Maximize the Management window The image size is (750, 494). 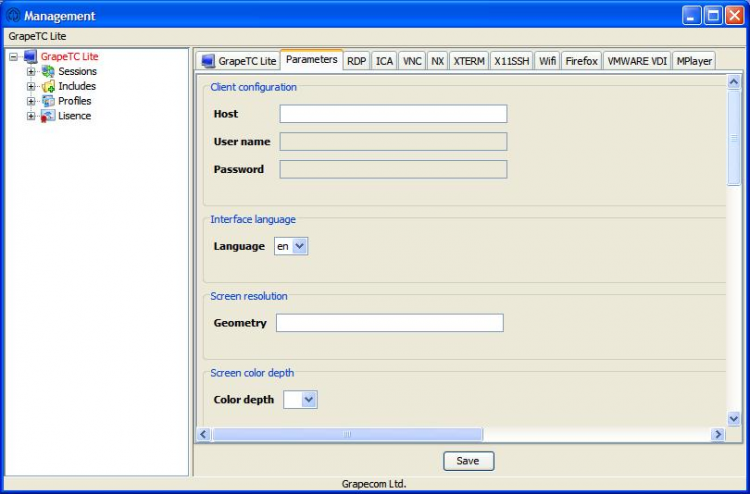tap(713, 16)
